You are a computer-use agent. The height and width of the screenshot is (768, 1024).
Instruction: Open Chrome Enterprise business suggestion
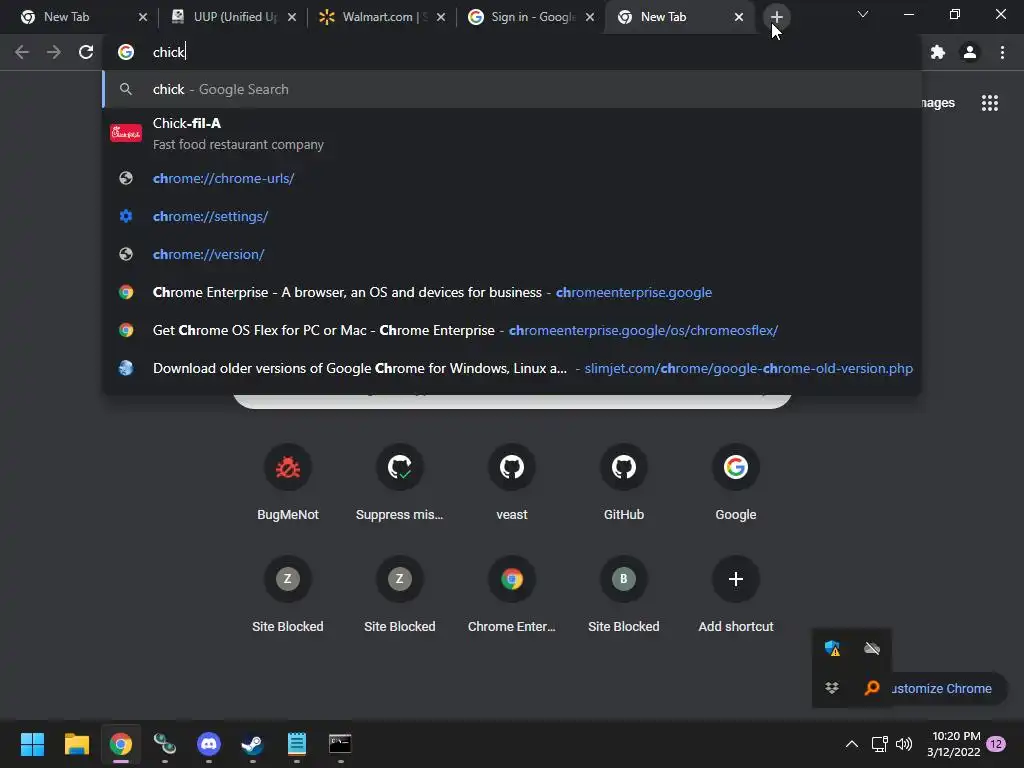512,292
